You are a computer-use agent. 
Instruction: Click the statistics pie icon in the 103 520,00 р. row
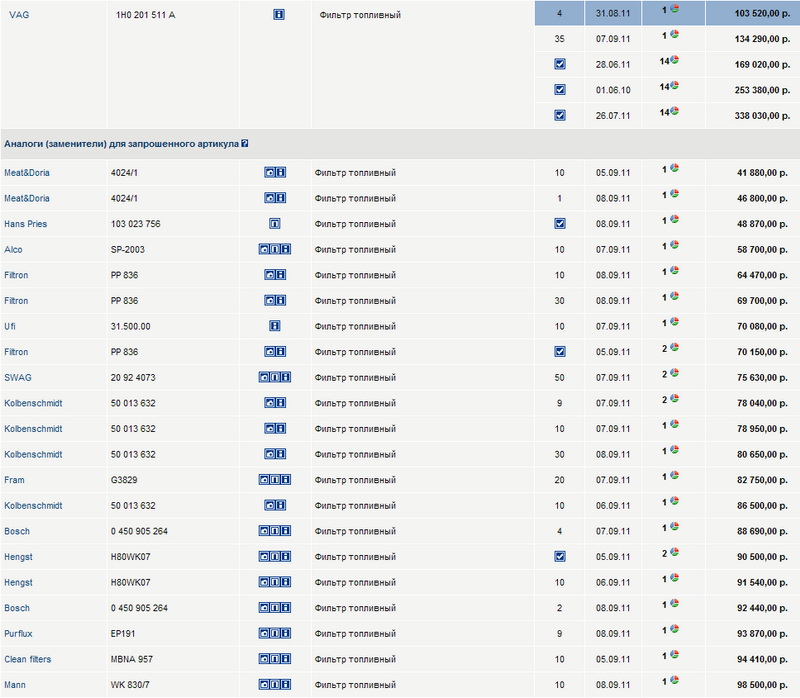click(x=674, y=9)
